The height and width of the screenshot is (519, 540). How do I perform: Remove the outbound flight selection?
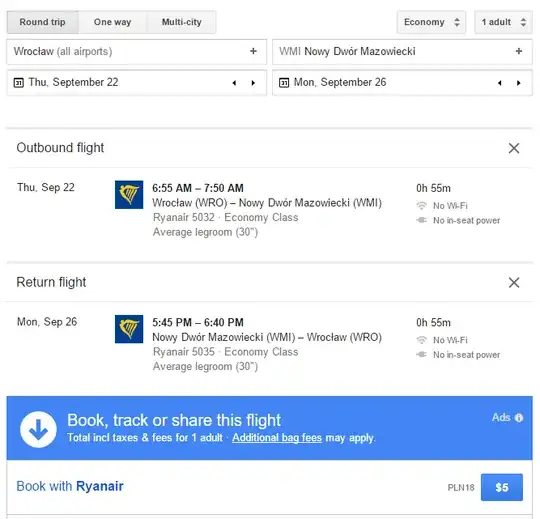pyautogui.click(x=513, y=148)
